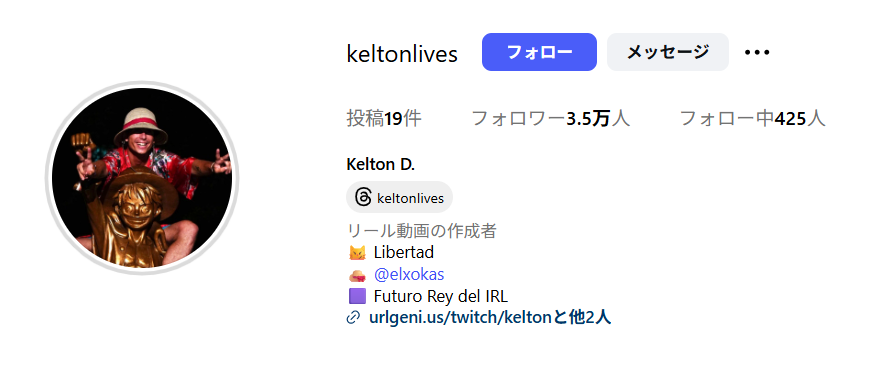This screenshot has height=377, width=877.
Task: View the 投稿19件 posts count
Action: tap(384, 119)
